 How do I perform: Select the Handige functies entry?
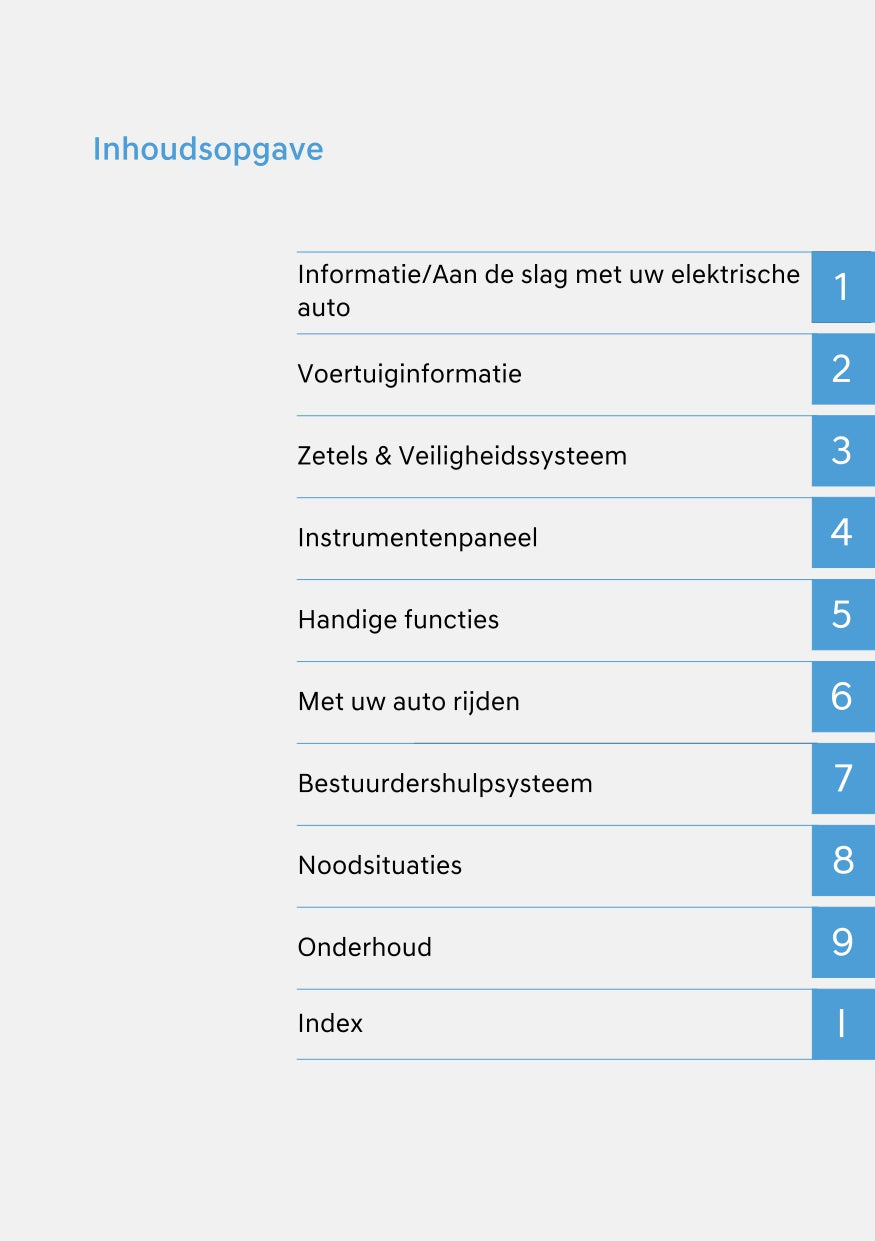click(x=398, y=620)
